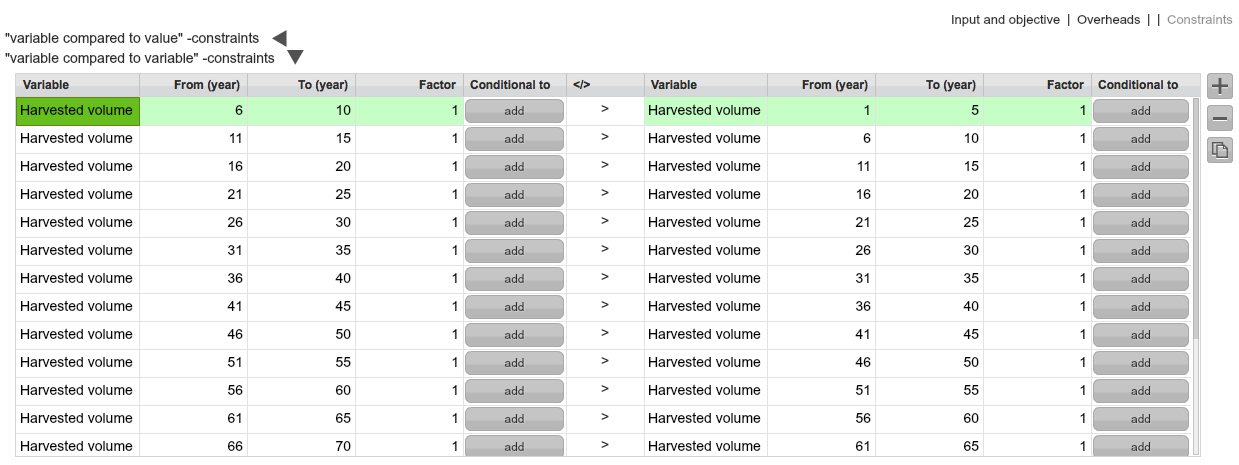Select left From value 31
Screen dimensions: 1239x465
(194, 251)
